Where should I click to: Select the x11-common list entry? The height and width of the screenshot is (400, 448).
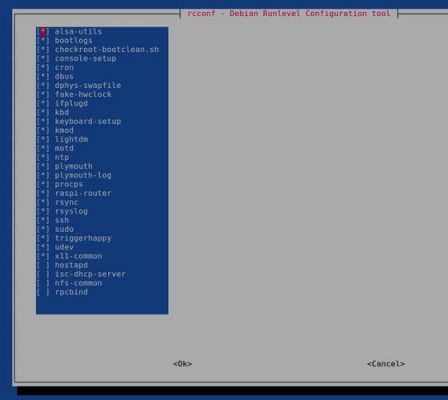(102, 257)
